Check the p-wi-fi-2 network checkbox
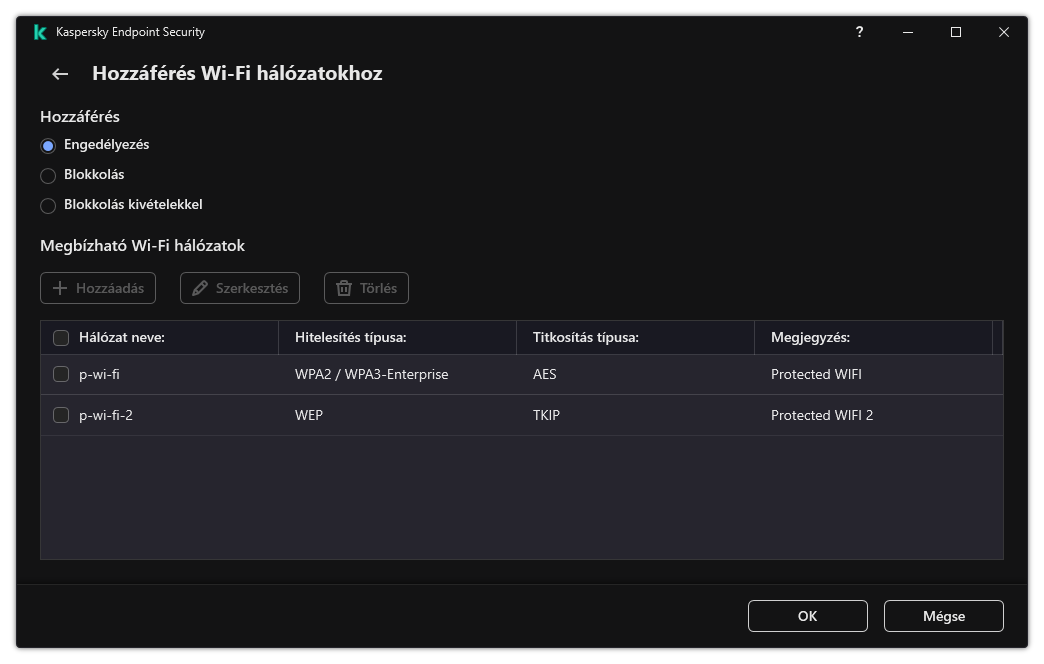The height and width of the screenshot is (664, 1044). click(x=61, y=415)
